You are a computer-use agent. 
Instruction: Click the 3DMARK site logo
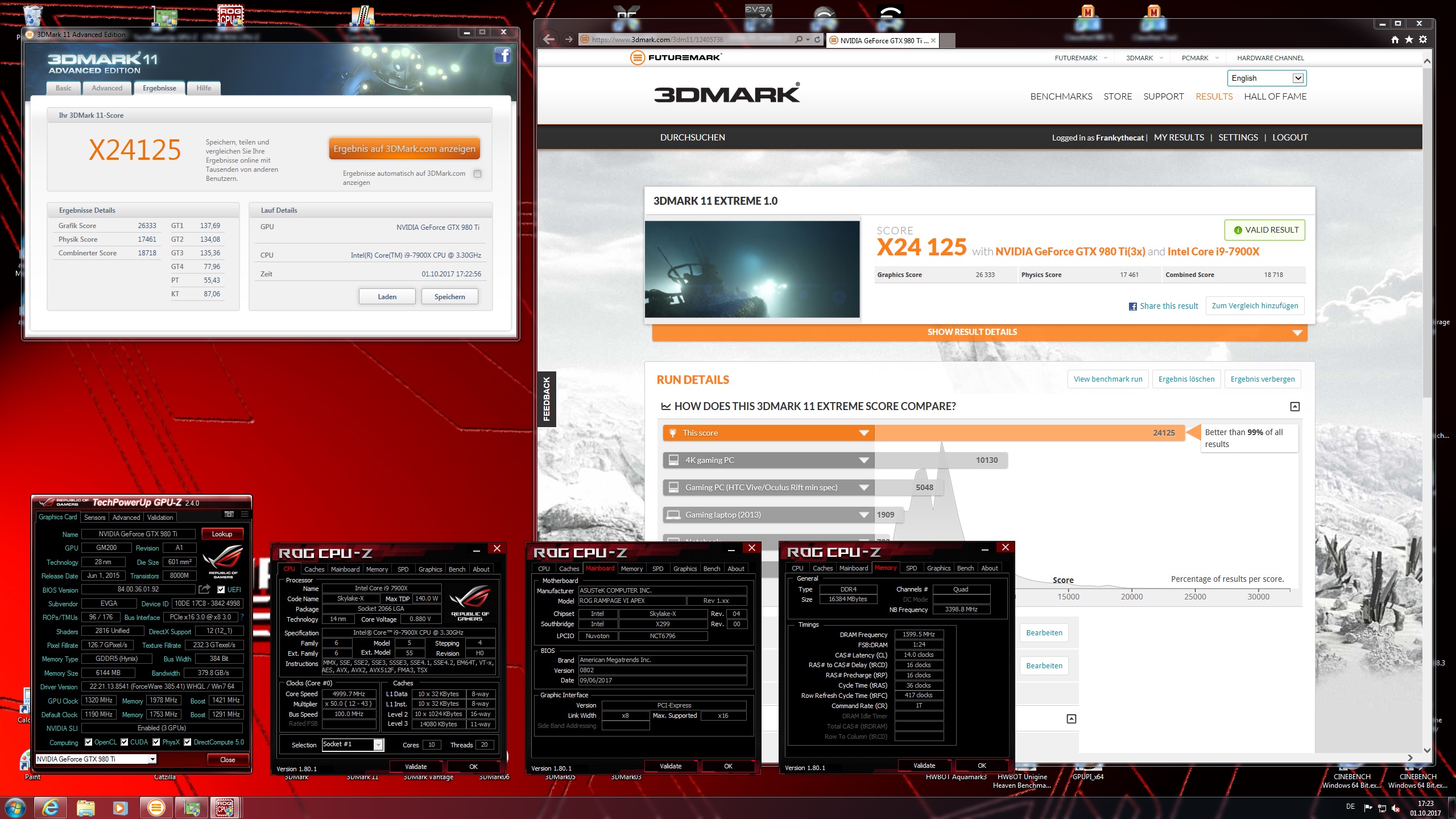(x=727, y=93)
